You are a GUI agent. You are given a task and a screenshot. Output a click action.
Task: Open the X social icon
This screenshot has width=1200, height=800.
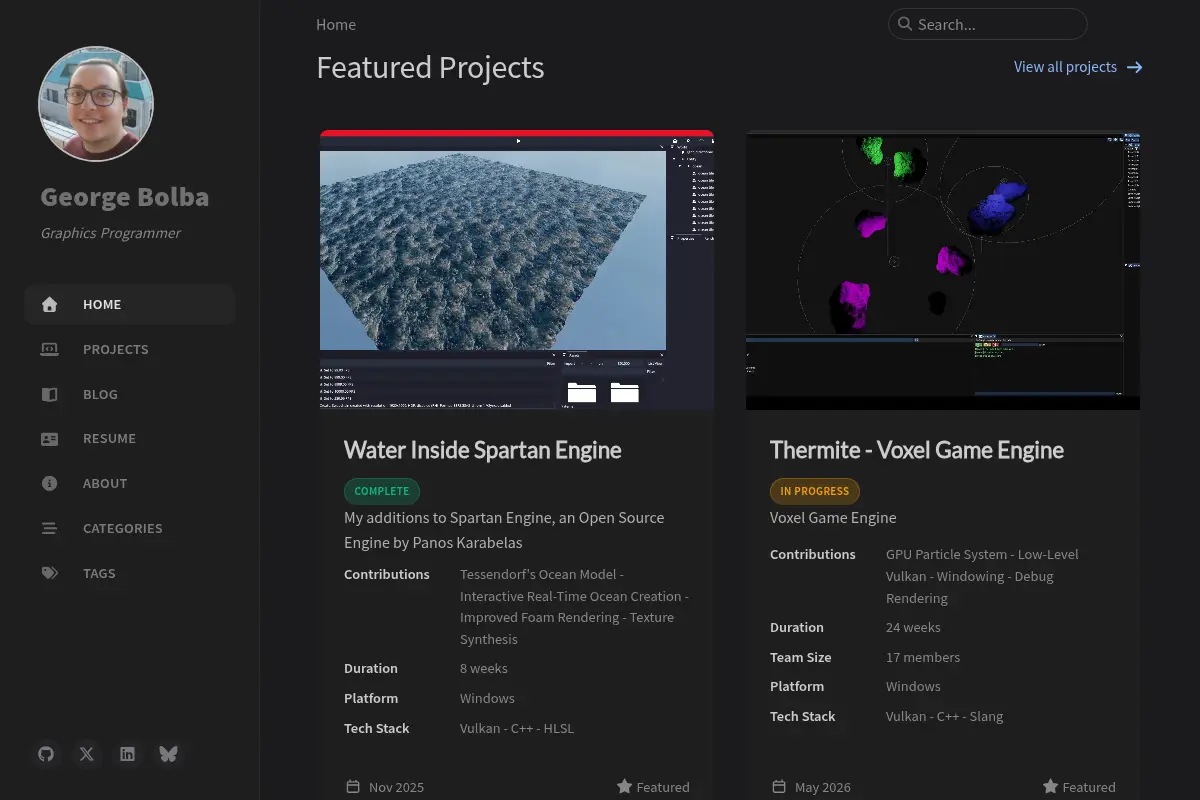(87, 754)
